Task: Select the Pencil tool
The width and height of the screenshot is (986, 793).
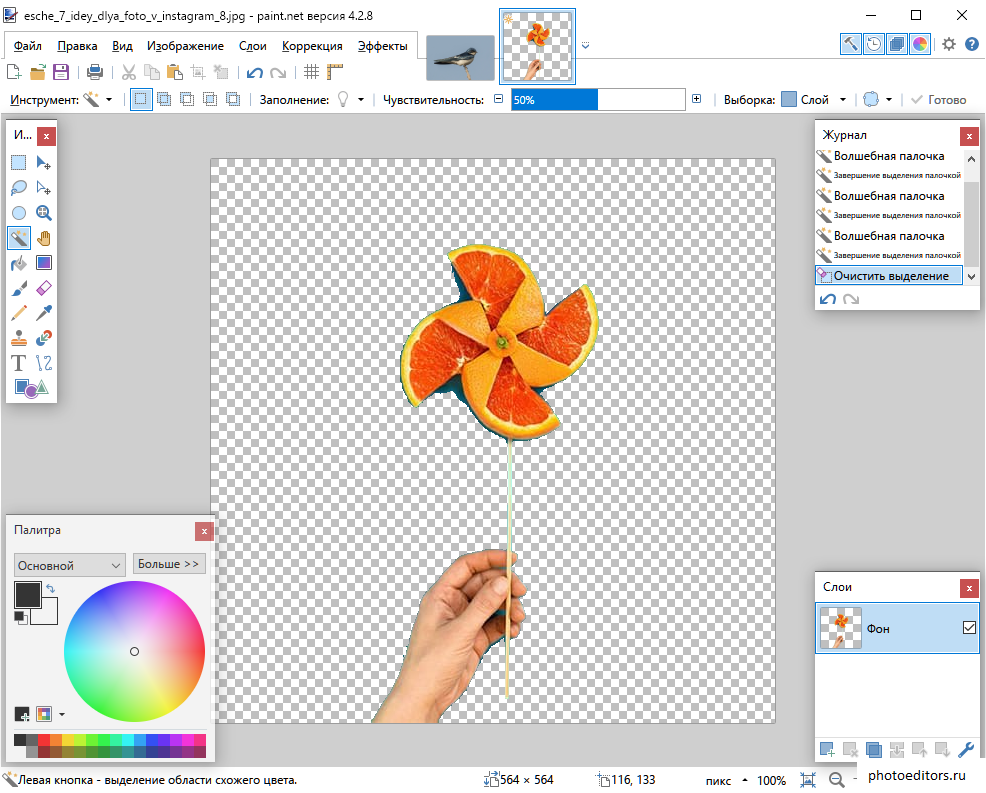Action: [19, 313]
